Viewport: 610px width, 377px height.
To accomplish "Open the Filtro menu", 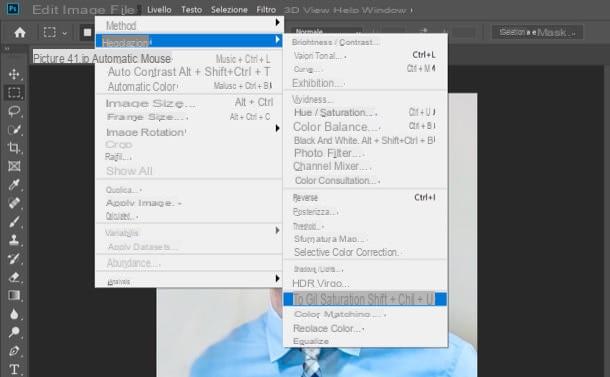I will pos(266,10).
